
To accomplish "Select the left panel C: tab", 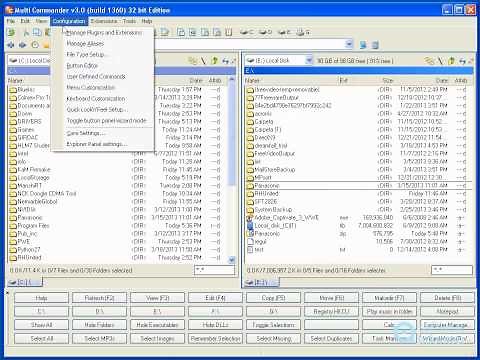I will (x=25, y=282).
